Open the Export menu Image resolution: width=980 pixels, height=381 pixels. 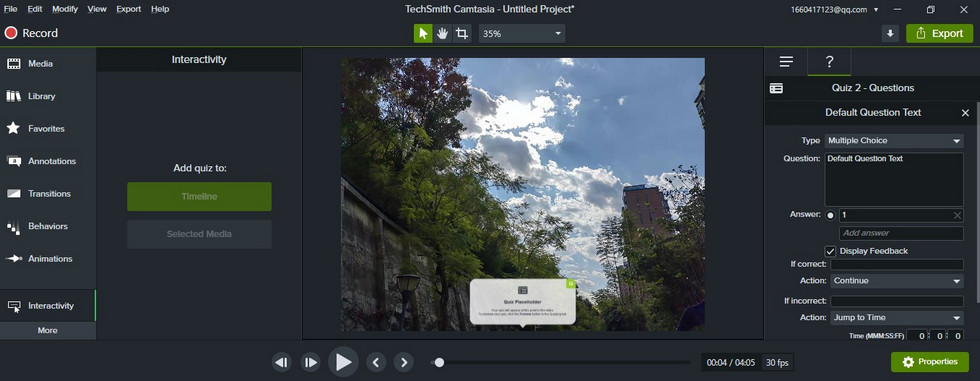(129, 9)
